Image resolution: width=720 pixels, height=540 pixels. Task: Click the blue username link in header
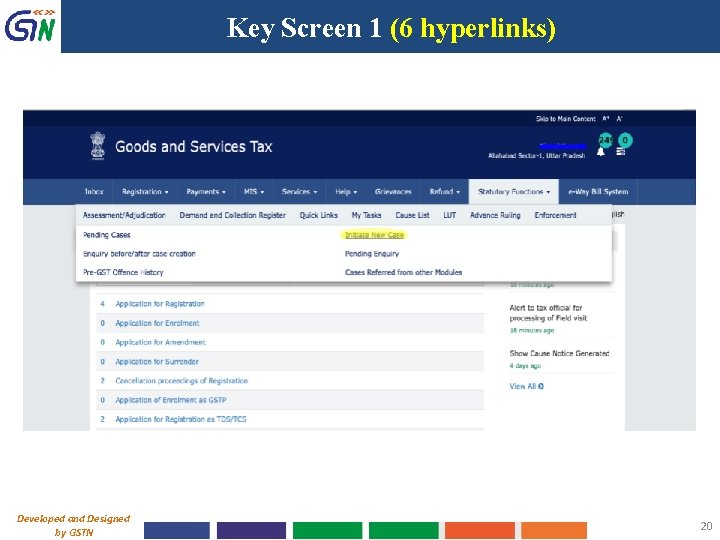pos(563,146)
